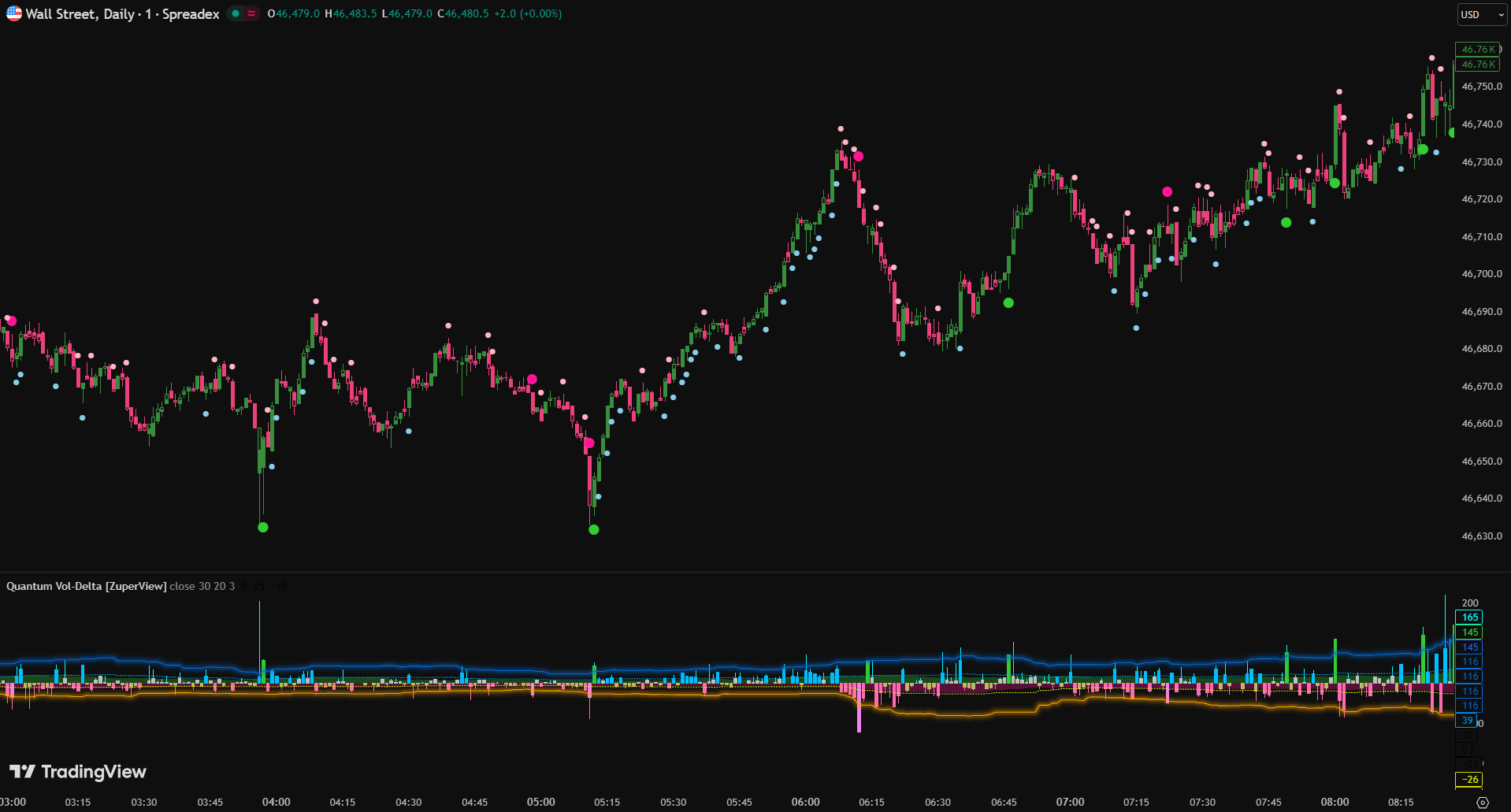Open chart settings hexagon icon
This screenshot has width=1511, height=812.
coord(1482,803)
